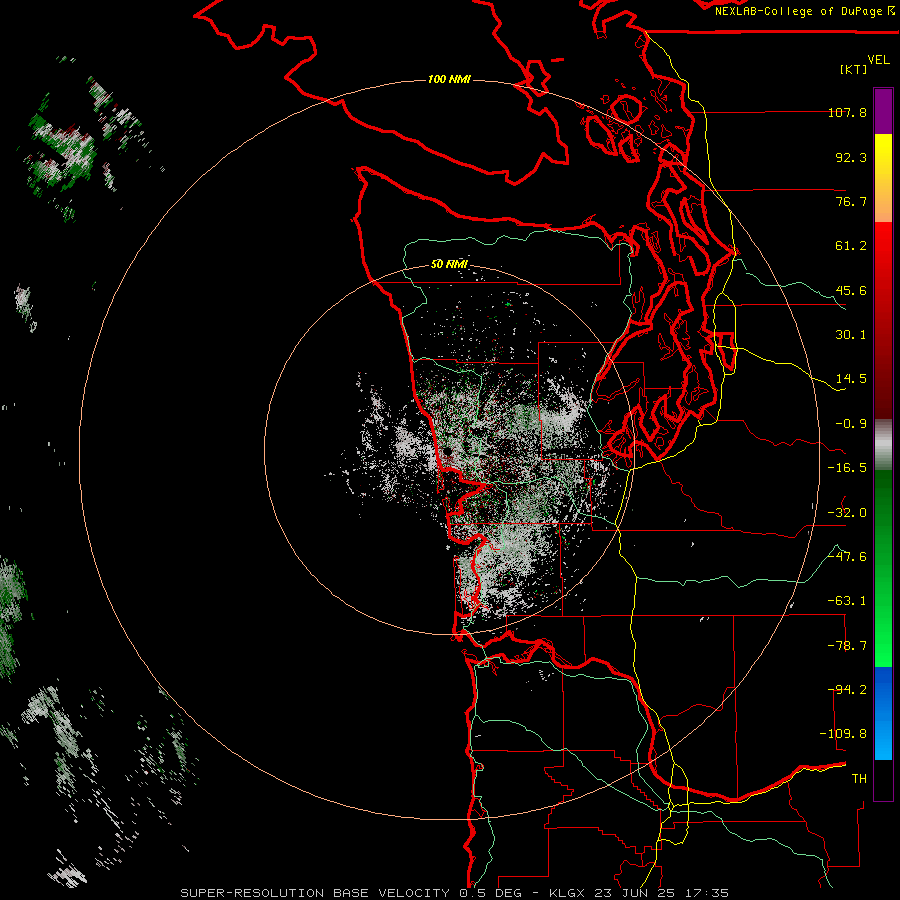
Task: Pick the gray color bar segment
Action: [x=883, y=445]
